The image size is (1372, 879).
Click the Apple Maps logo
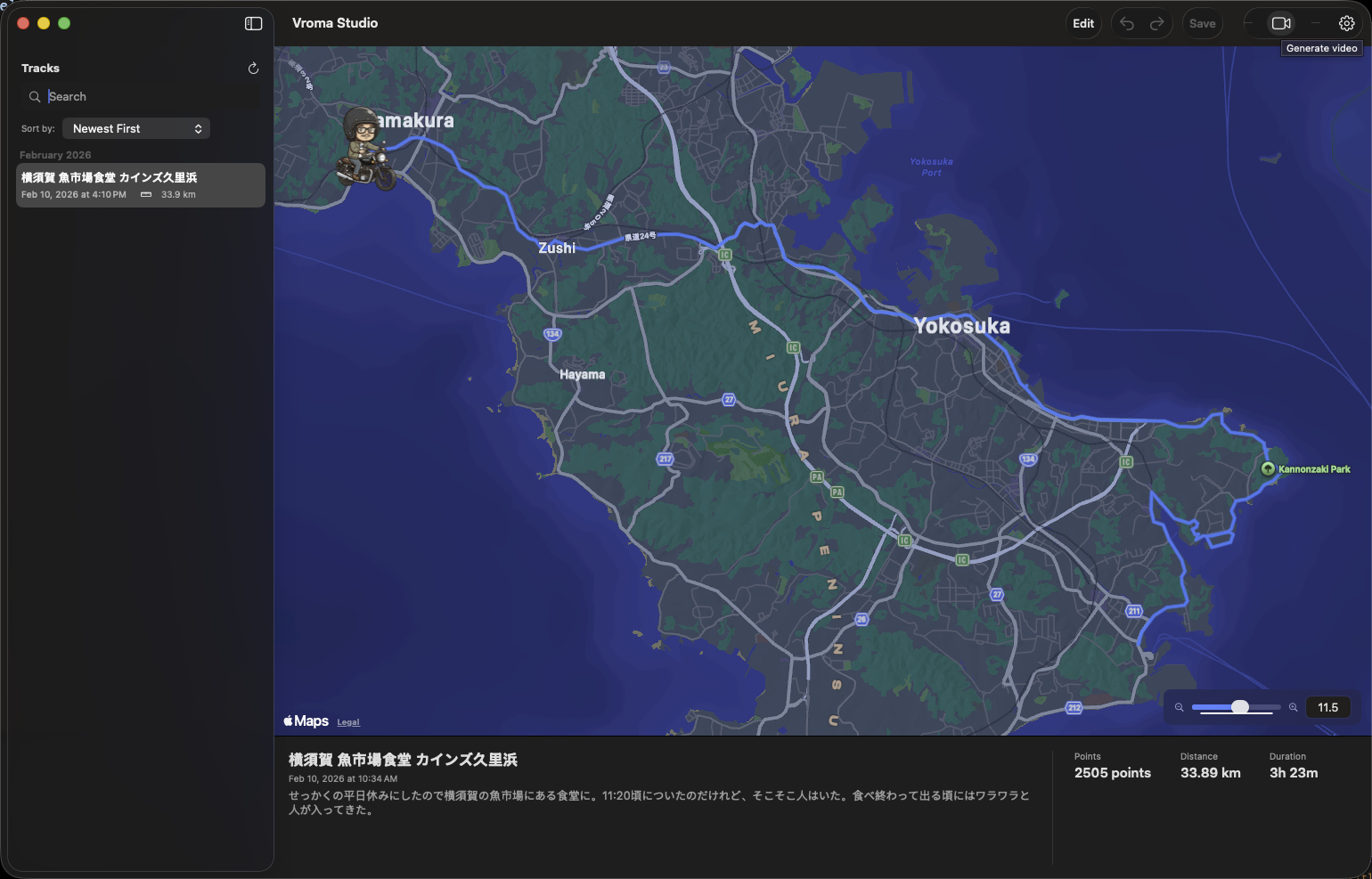pos(306,720)
